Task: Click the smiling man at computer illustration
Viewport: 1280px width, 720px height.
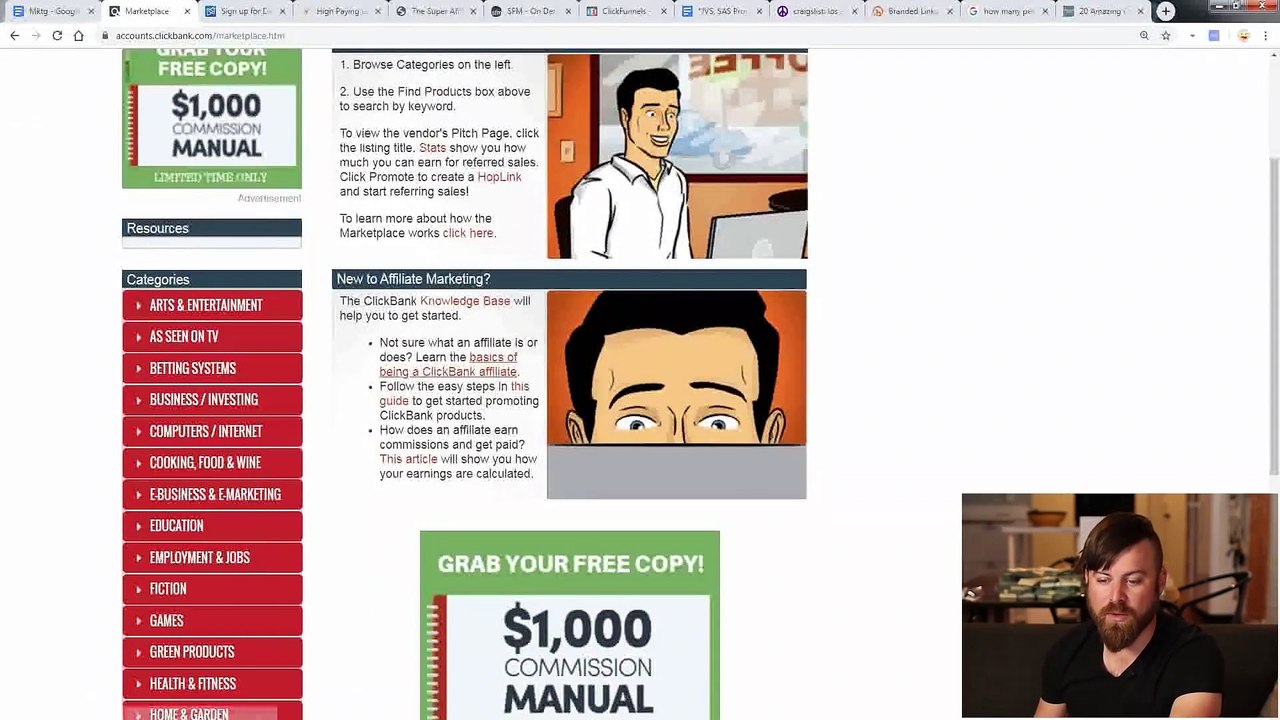Action: (677, 156)
